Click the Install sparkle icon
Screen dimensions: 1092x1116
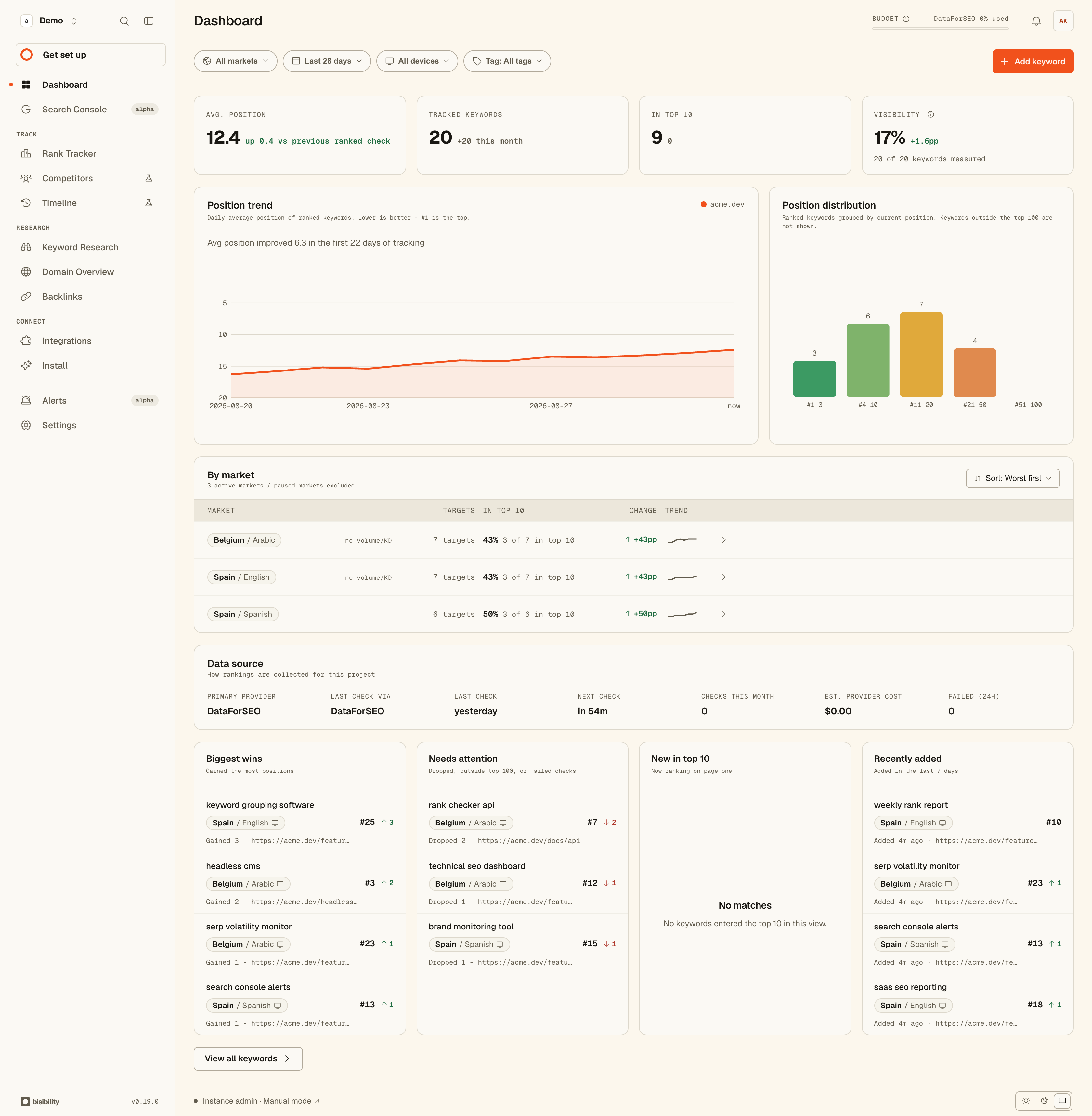(26, 365)
